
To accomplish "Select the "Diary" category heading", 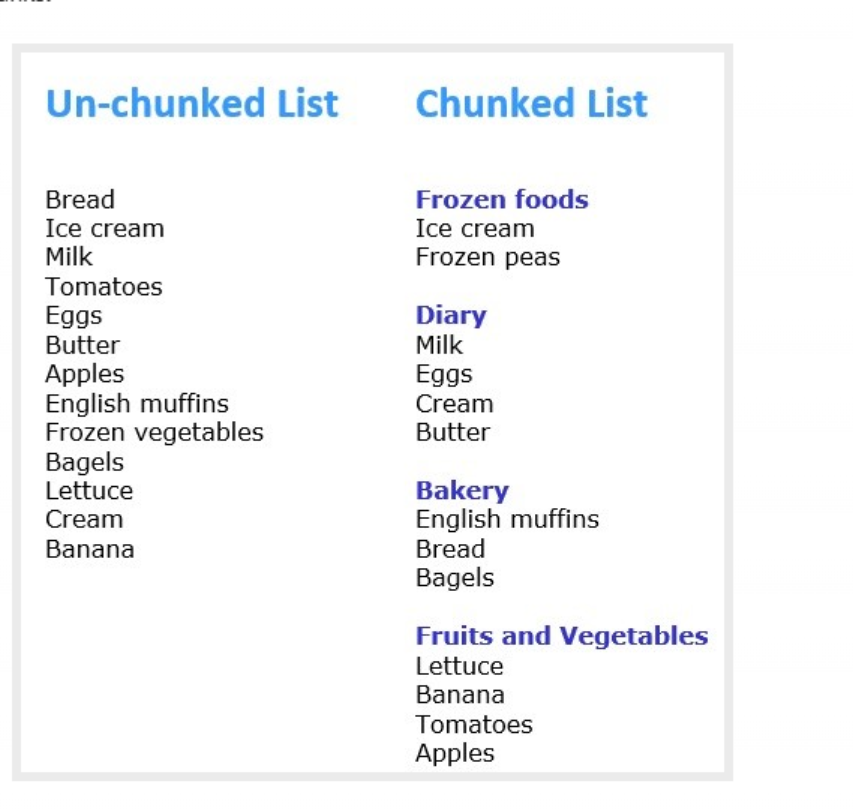I will coord(451,316).
